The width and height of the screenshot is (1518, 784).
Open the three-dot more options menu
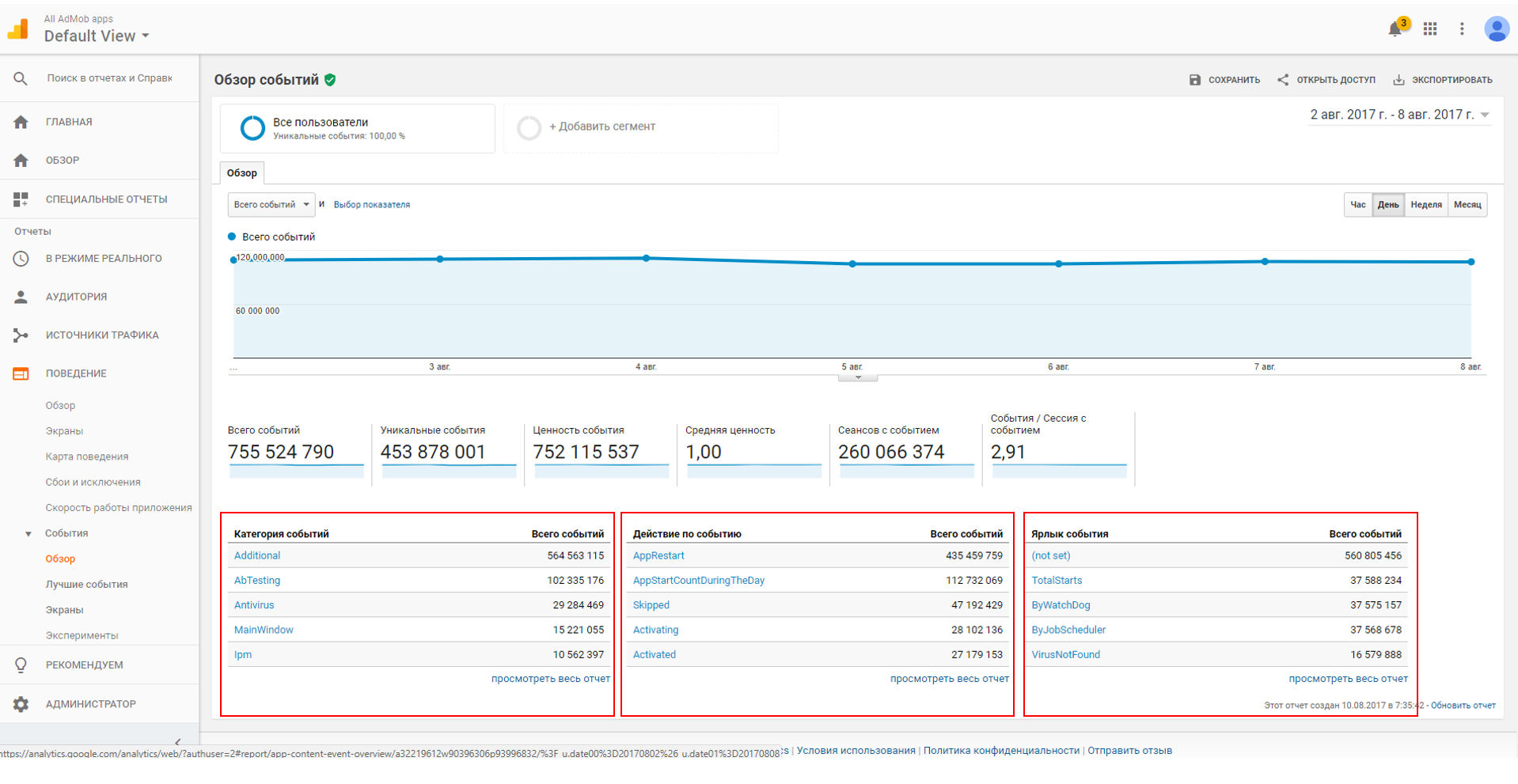click(x=1462, y=28)
